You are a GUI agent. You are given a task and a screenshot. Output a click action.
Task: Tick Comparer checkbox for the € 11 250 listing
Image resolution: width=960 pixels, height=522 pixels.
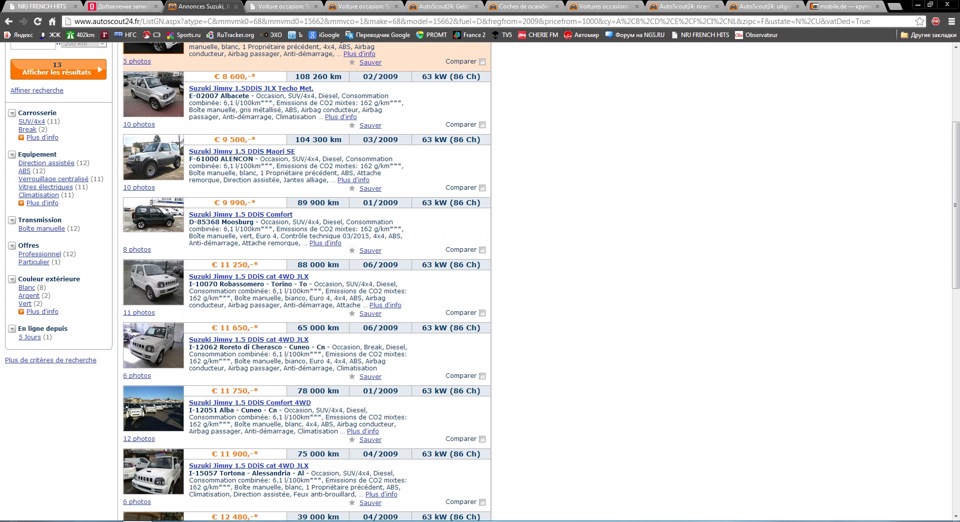pos(482,313)
